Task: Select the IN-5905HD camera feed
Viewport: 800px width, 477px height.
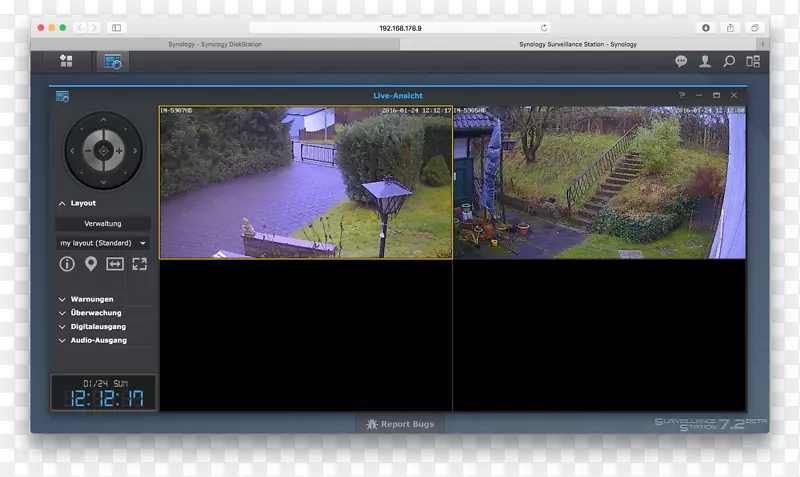Action: pos(599,182)
